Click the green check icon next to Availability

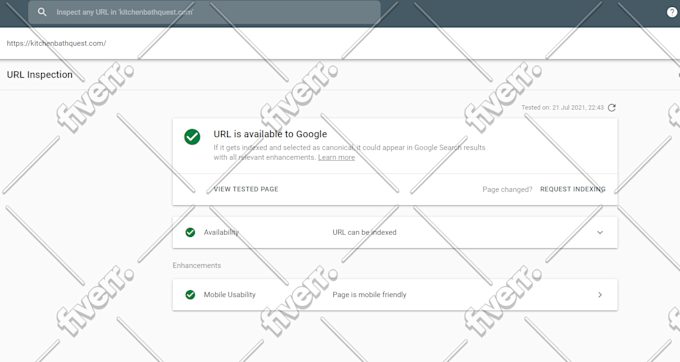click(190, 232)
